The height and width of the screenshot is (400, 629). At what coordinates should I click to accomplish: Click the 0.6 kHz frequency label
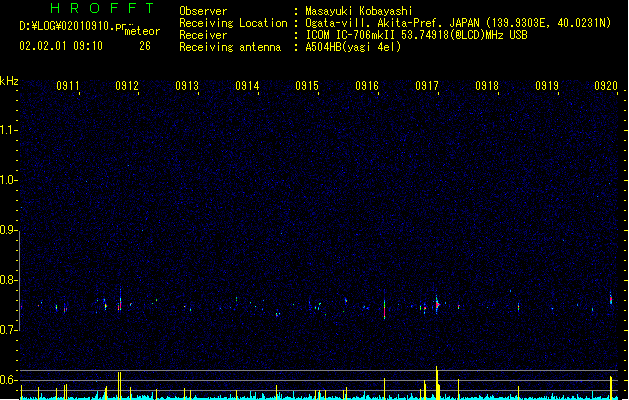tap(8, 380)
